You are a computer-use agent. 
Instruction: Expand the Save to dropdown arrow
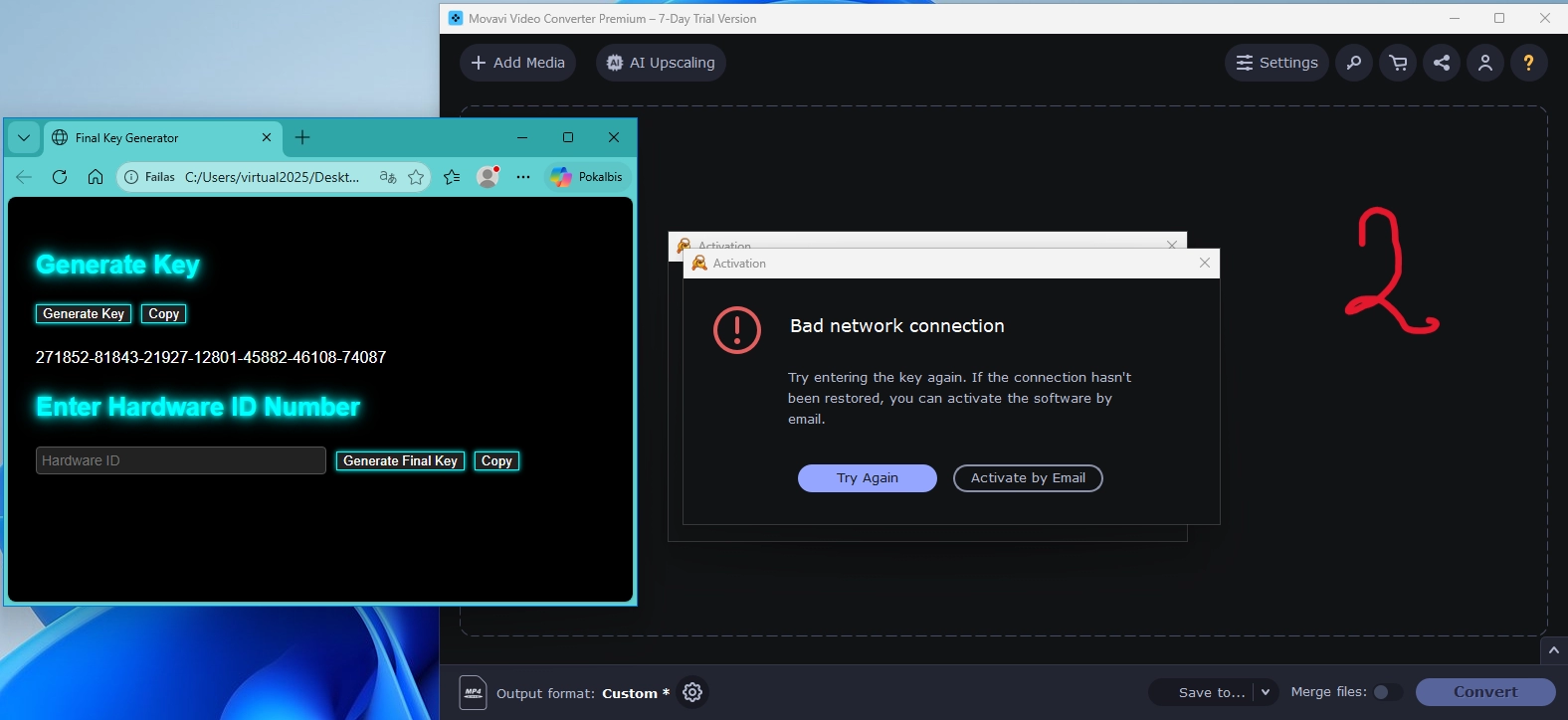pyautogui.click(x=1266, y=692)
